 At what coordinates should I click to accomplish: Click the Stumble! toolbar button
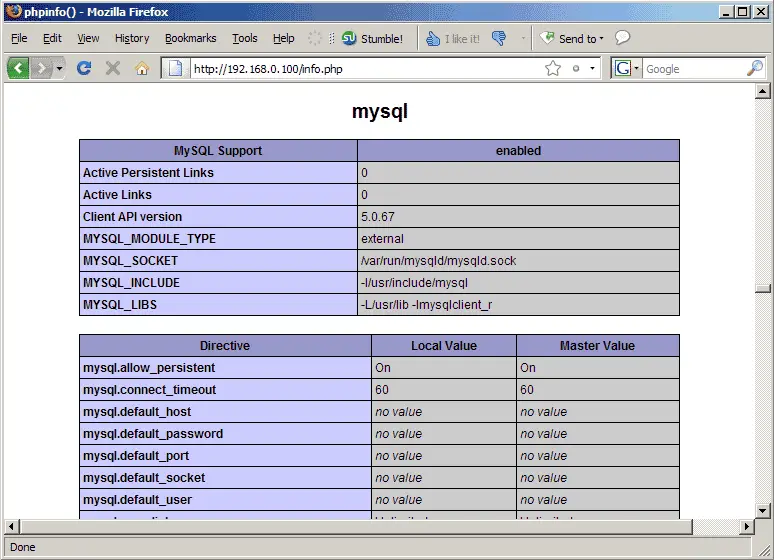[x=372, y=39]
